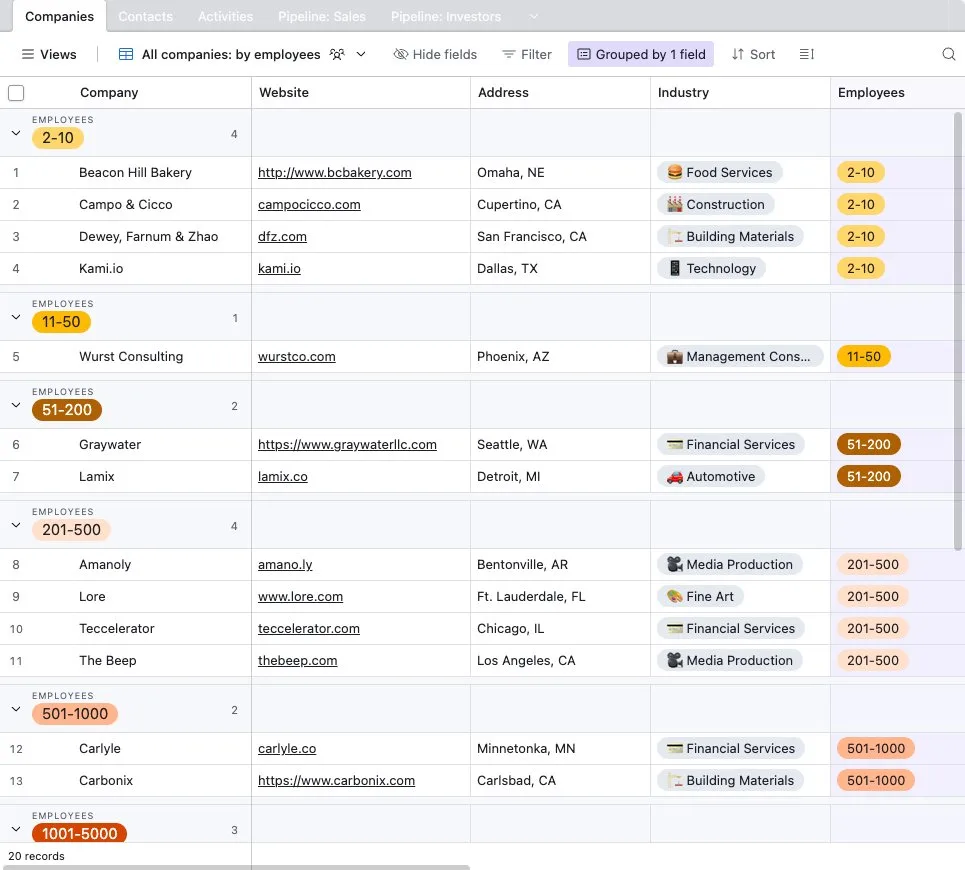
Task: Click the Industry column header
Action: tap(740, 92)
